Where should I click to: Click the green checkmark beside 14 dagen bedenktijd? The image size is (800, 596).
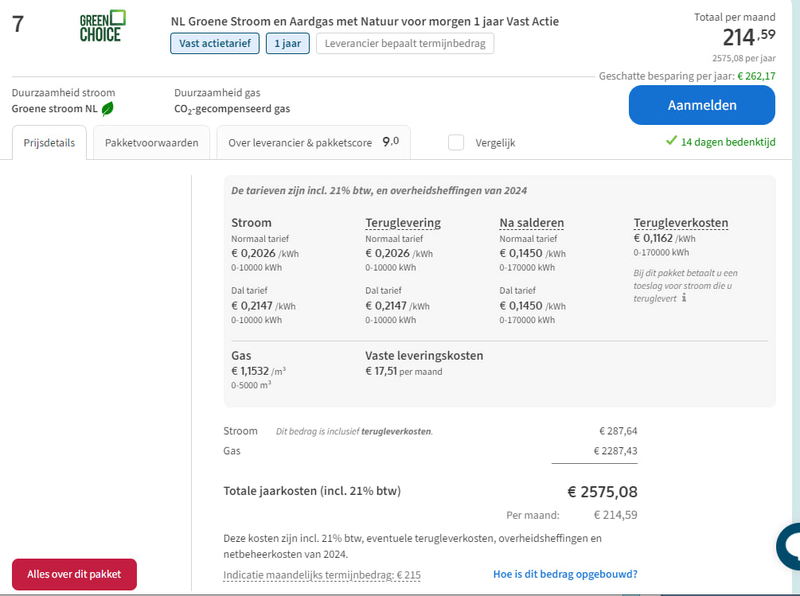[x=670, y=142]
